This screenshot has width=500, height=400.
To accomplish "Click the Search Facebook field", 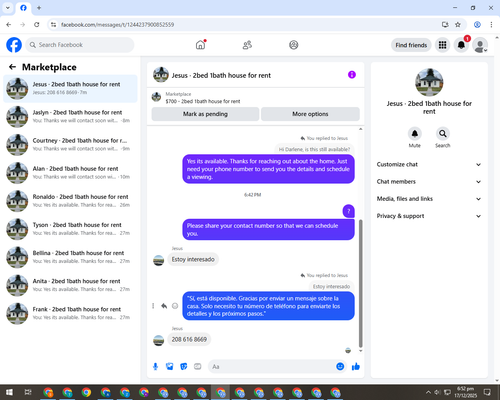I will [x=80, y=45].
